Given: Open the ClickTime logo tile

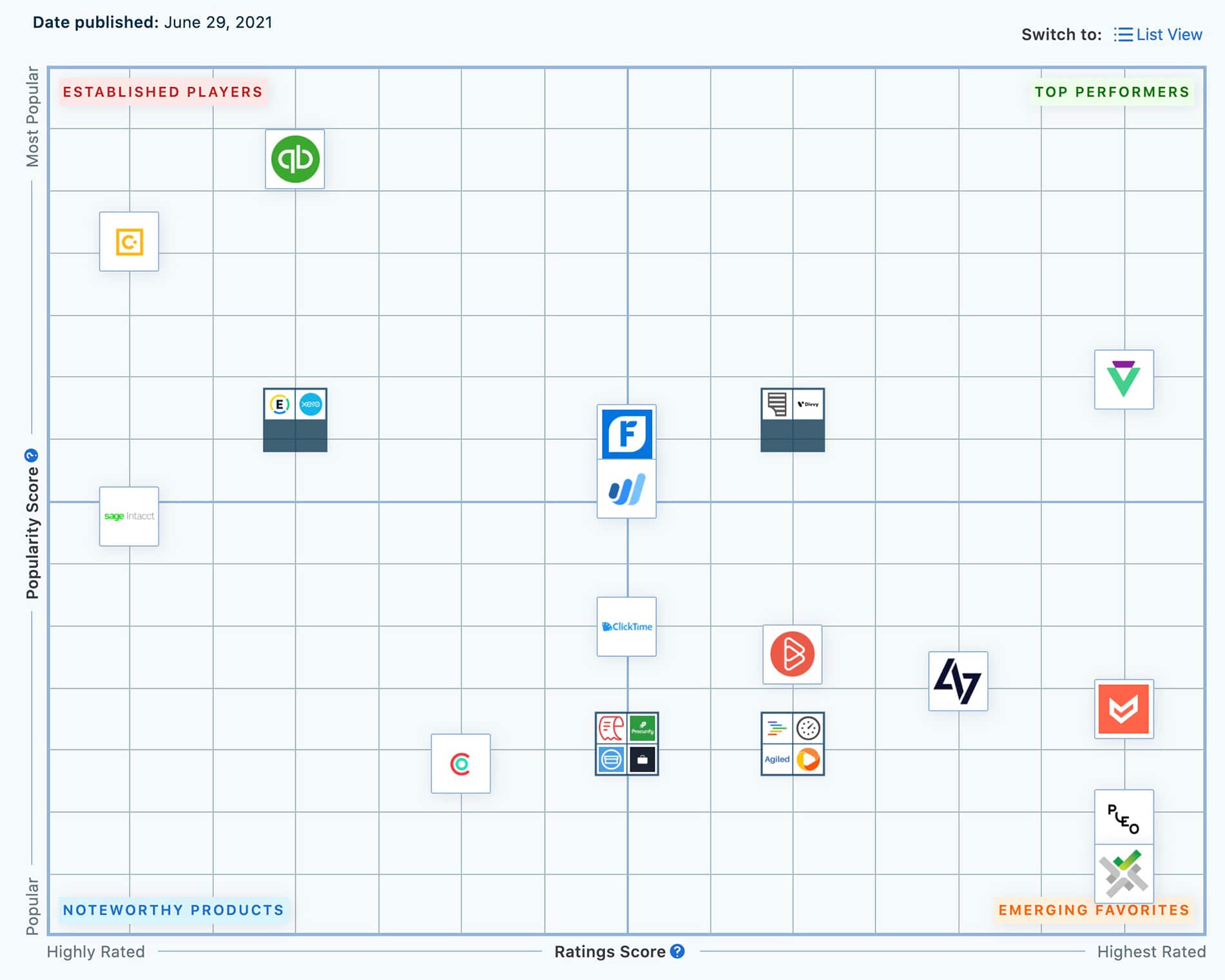Looking at the screenshot, I should tap(626, 626).
